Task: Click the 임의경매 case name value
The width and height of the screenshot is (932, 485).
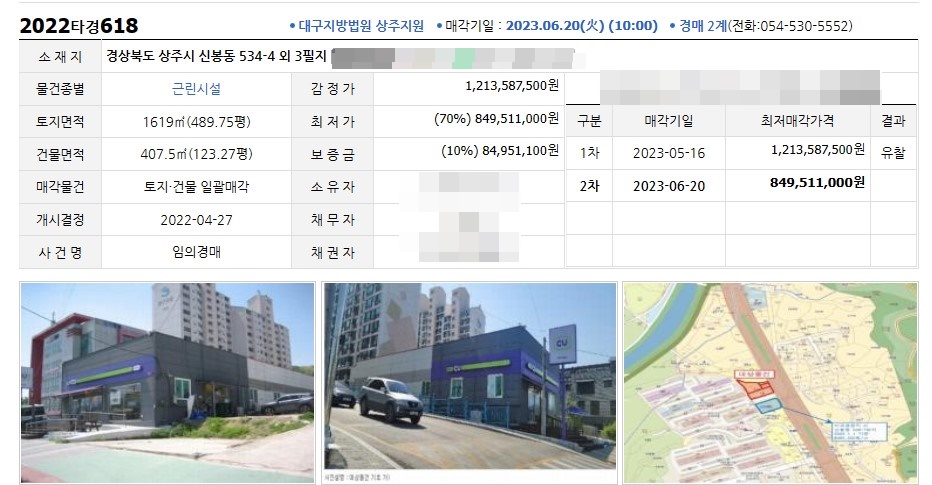Action: click(196, 252)
